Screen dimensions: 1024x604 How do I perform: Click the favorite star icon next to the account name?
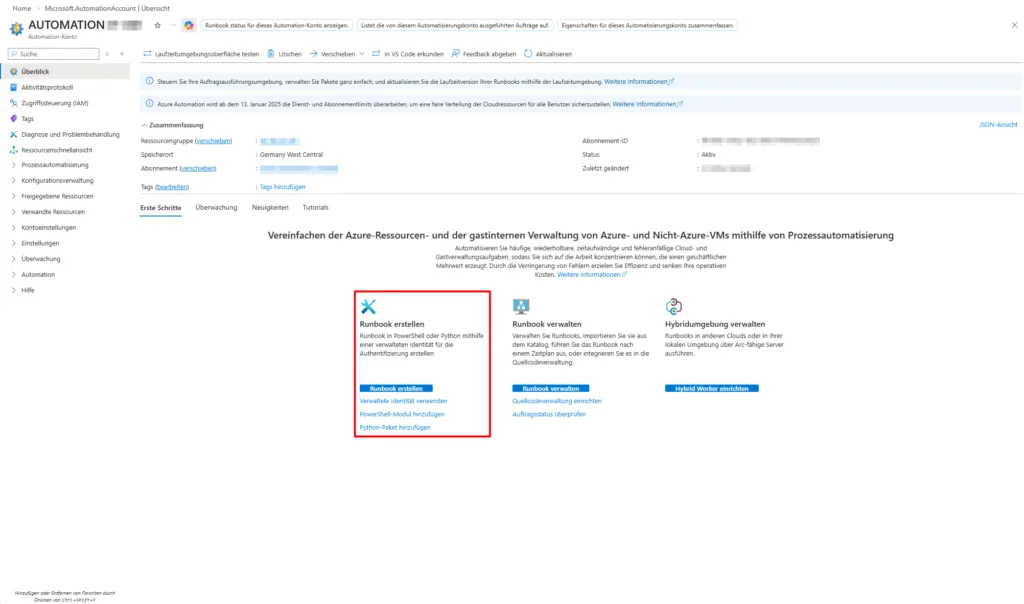click(x=157, y=25)
